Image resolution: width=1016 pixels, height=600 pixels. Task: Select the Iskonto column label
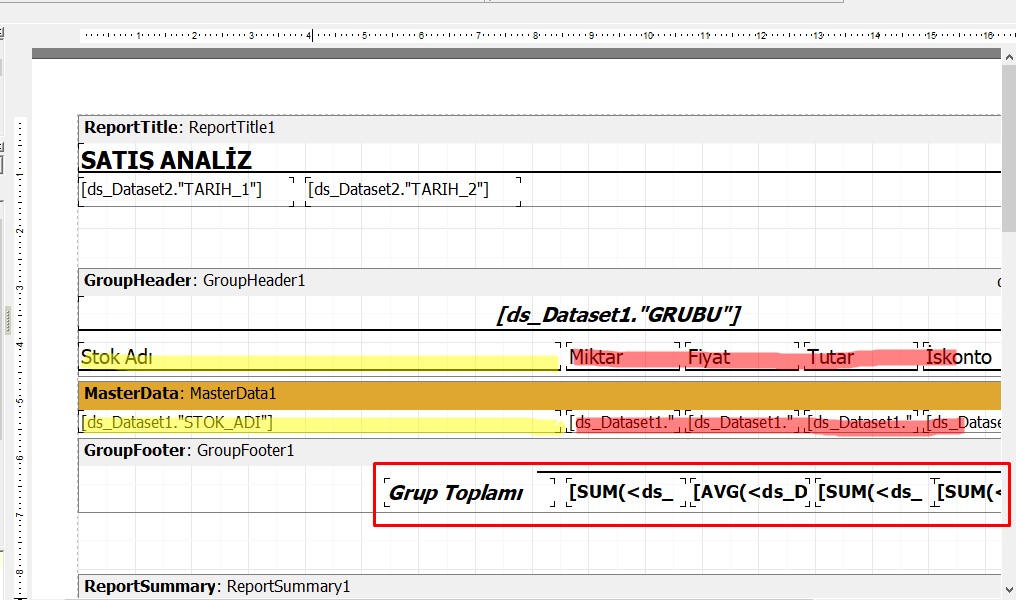[x=962, y=357]
